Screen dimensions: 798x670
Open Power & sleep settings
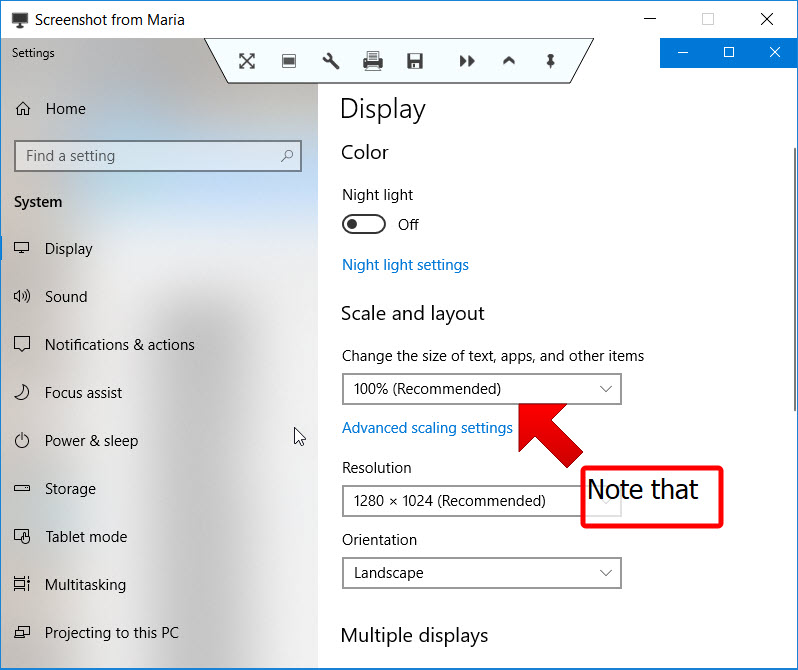point(92,440)
